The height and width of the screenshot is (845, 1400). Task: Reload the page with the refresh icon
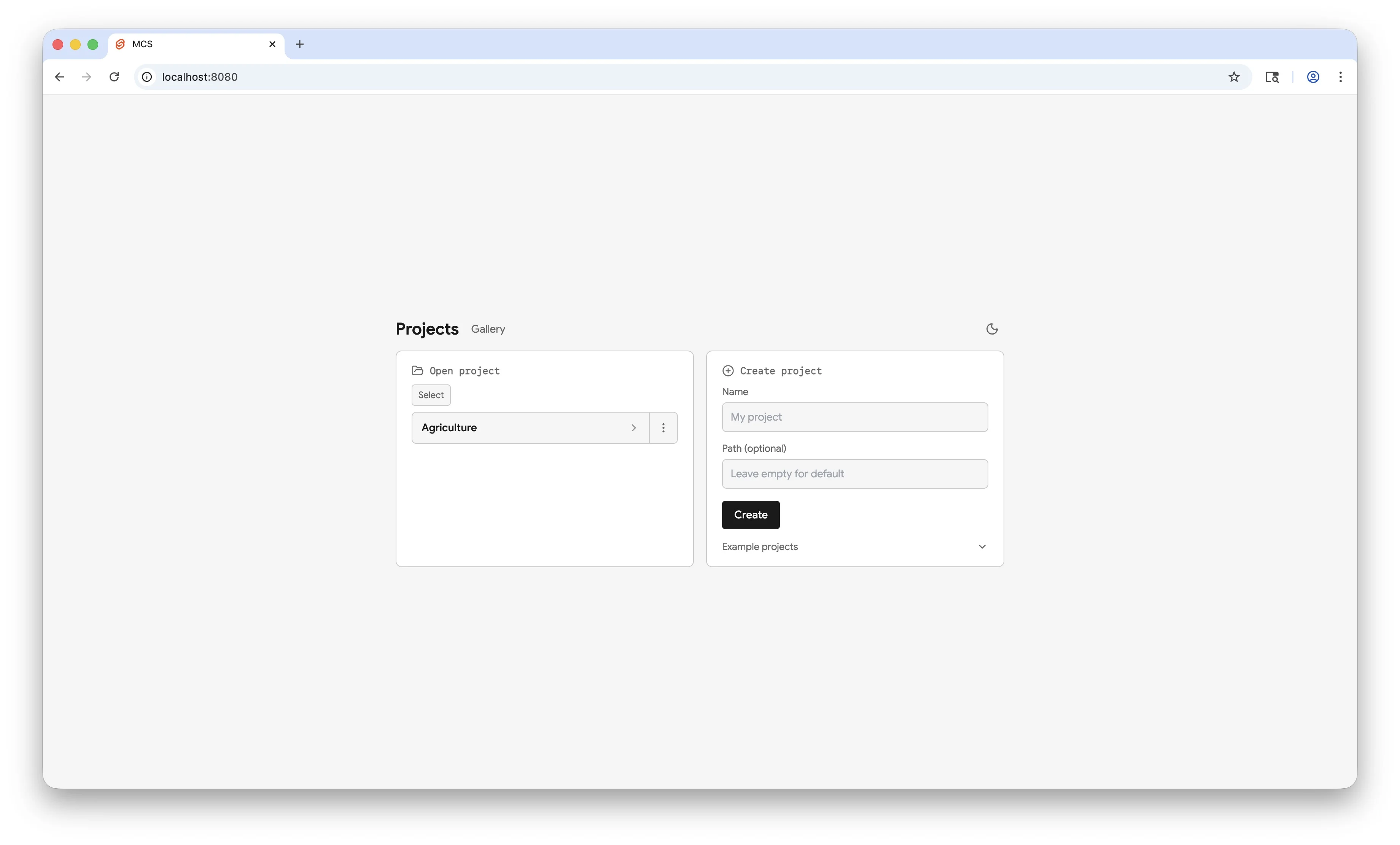pyautogui.click(x=114, y=77)
